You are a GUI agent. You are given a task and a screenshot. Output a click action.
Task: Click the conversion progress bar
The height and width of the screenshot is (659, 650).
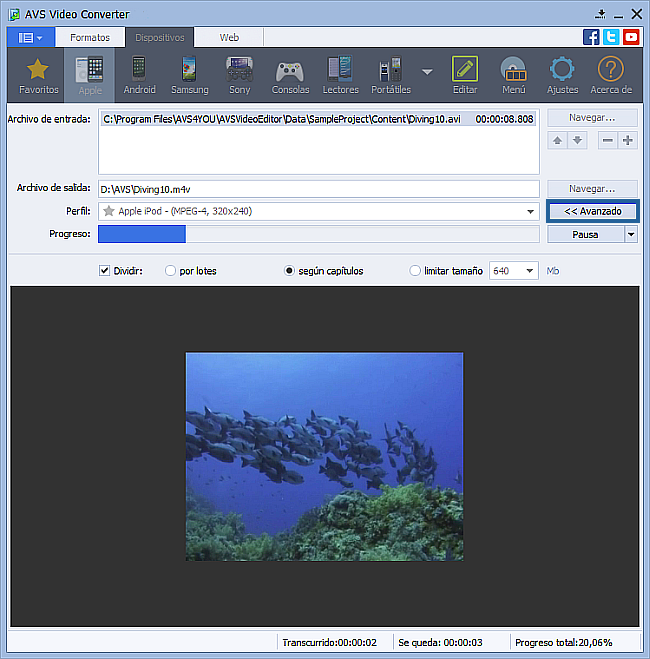[318, 234]
